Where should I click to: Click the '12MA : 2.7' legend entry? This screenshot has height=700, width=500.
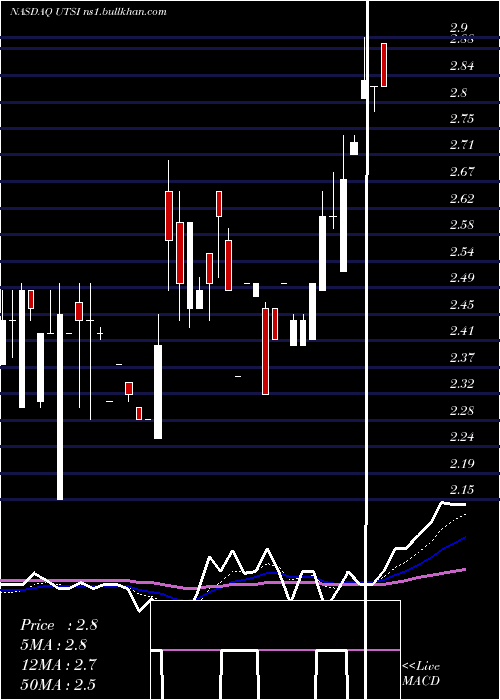coord(58,664)
